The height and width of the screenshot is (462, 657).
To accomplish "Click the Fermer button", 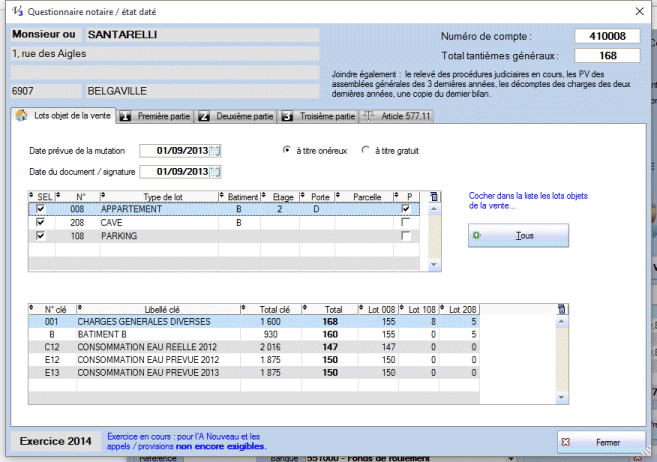I will [601, 442].
